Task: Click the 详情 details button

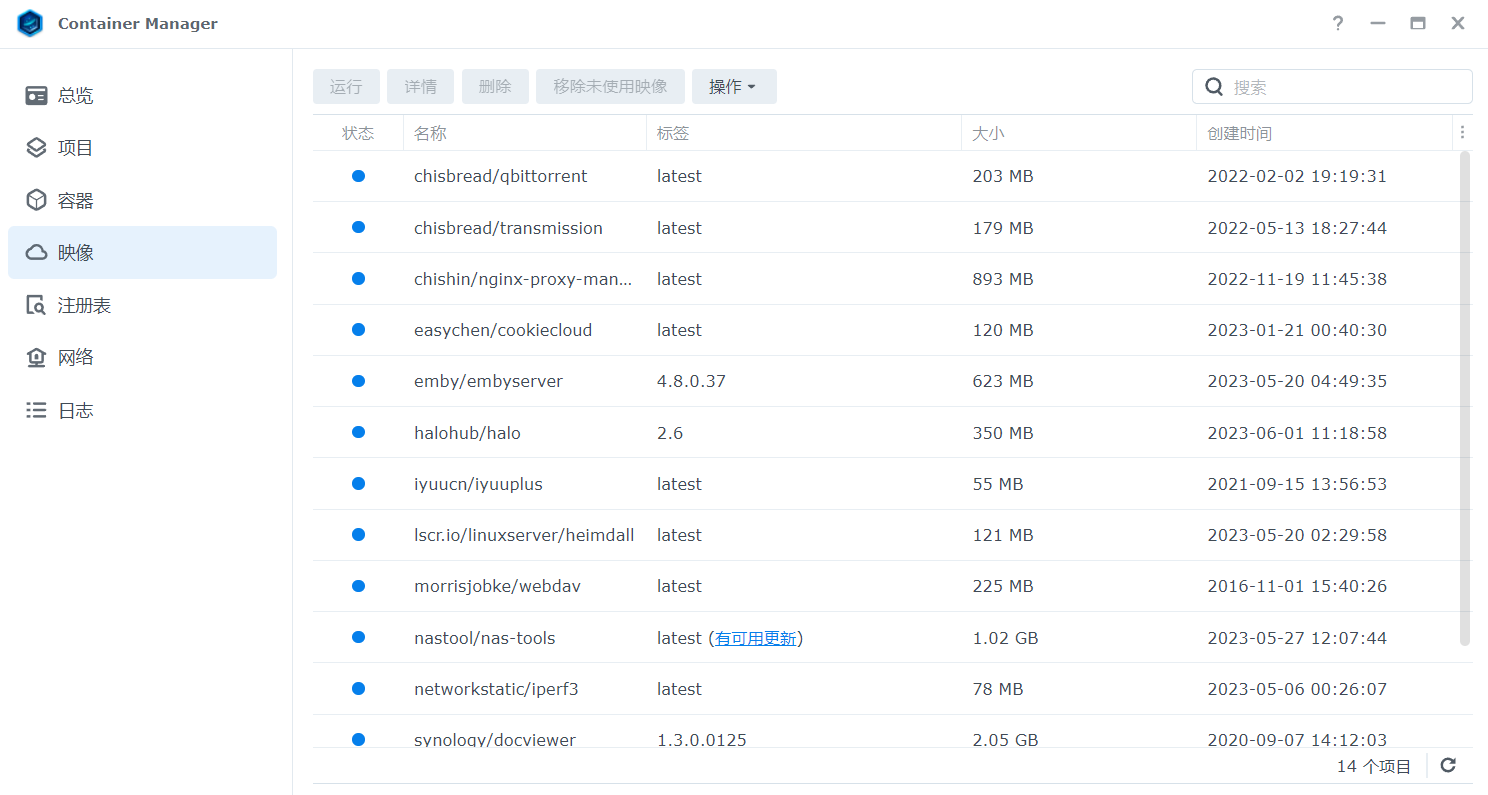Action: point(420,87)
